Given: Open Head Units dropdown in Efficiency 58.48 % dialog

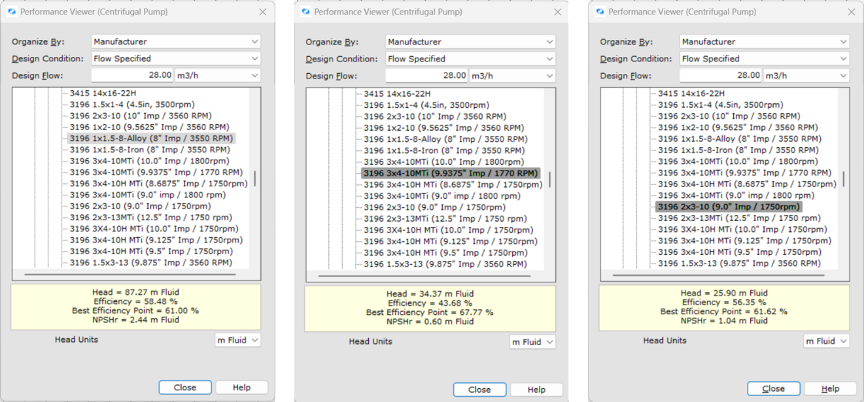Looking at the screenshot, I should click(x=238, y=341).
